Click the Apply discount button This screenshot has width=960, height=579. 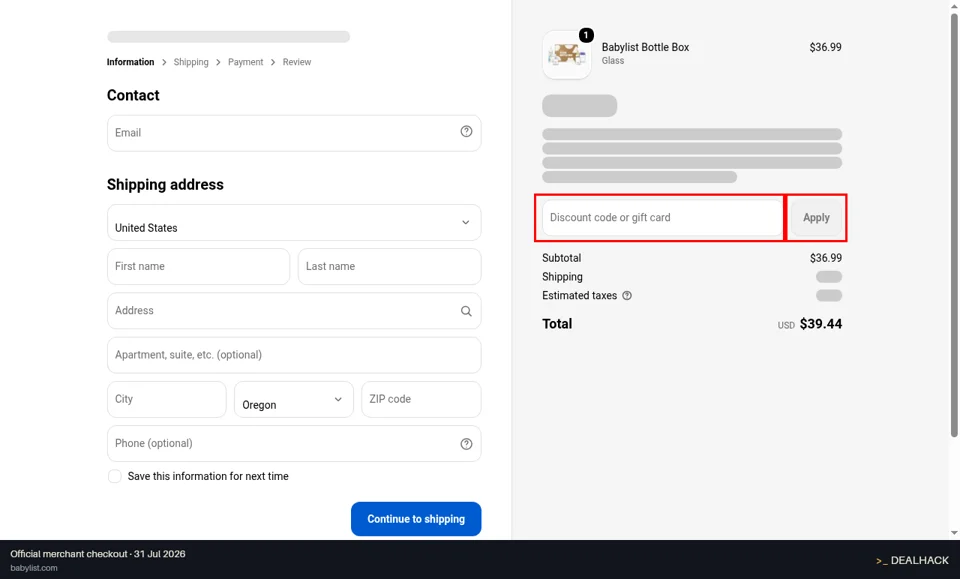(816, 218)
